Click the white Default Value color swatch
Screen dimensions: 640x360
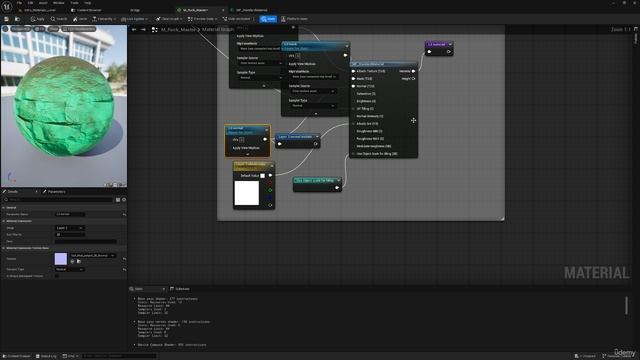(262, 176)
